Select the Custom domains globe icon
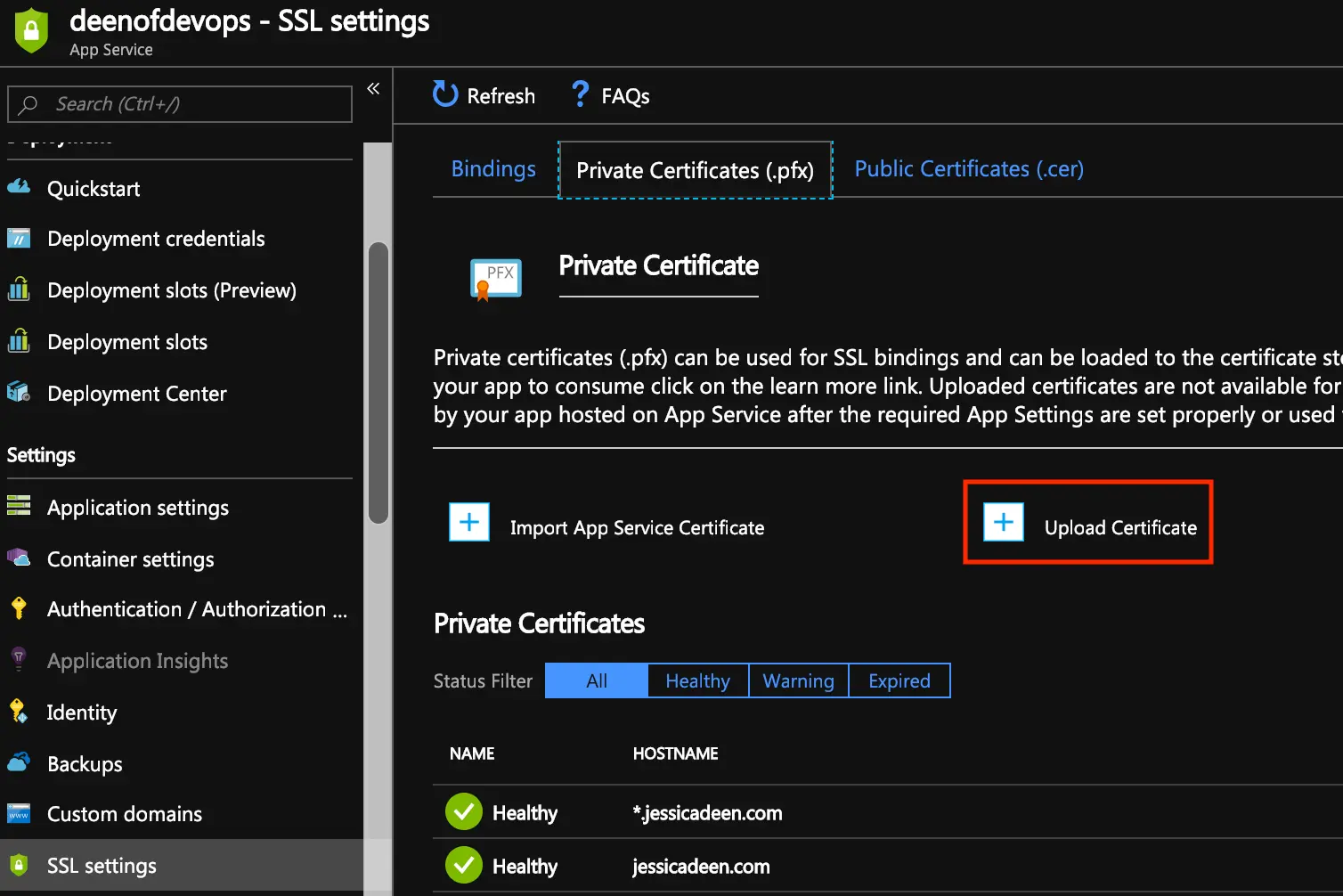This screenshot has height=896, width=1343. (19, 813)
